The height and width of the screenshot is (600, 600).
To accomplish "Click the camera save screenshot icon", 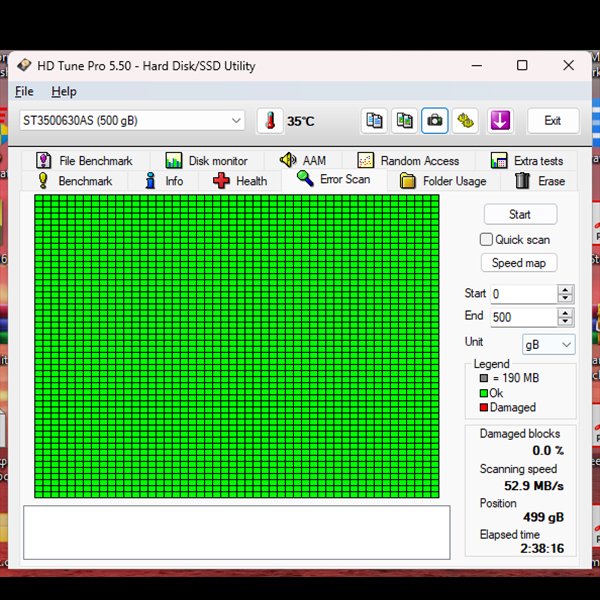I will (x=435, y=121).
